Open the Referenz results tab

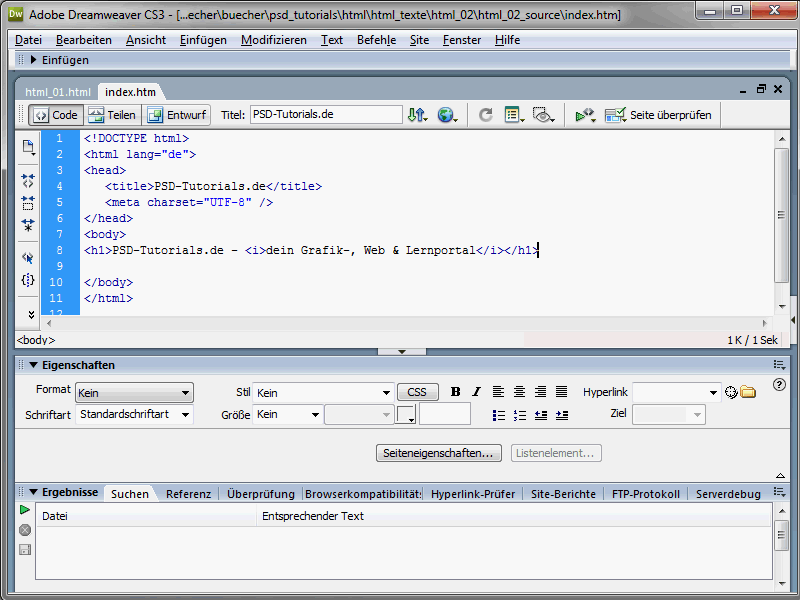coord(188,494)
